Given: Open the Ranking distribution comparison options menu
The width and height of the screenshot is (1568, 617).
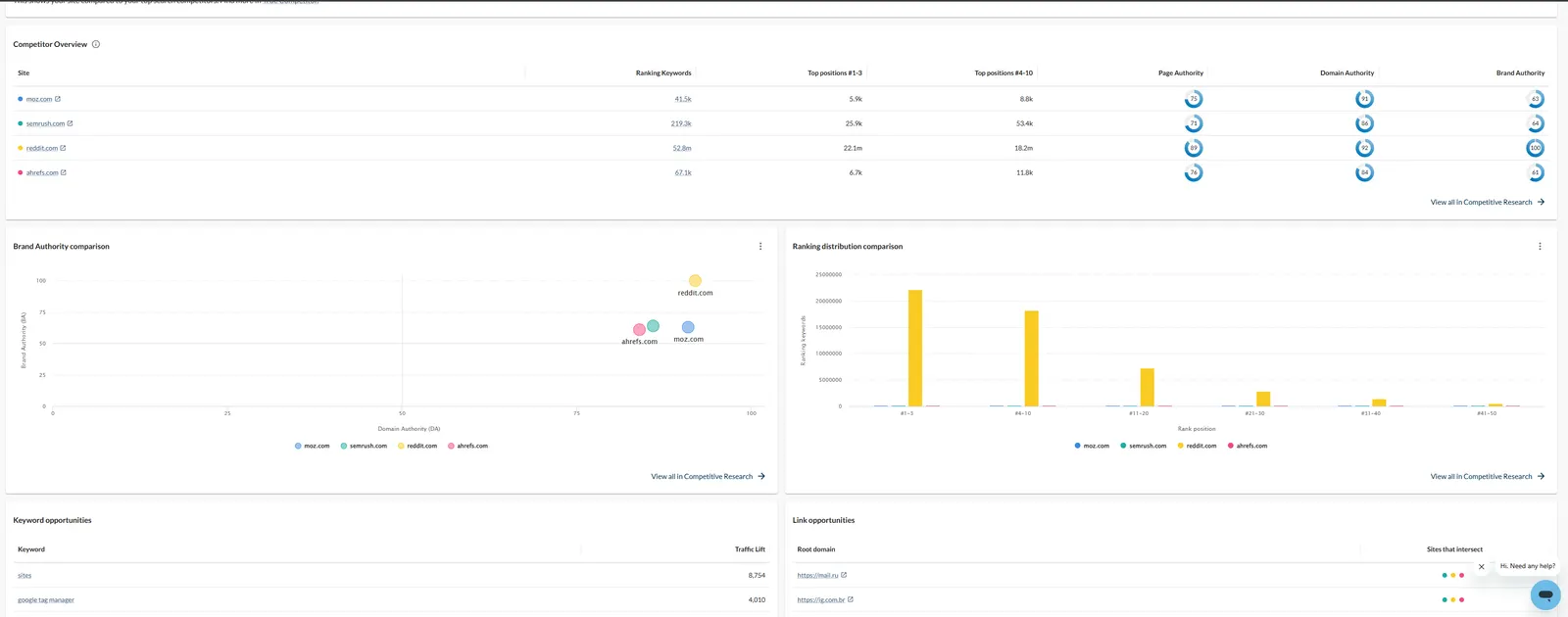Looking at the screenshot, I should 1540,247.
